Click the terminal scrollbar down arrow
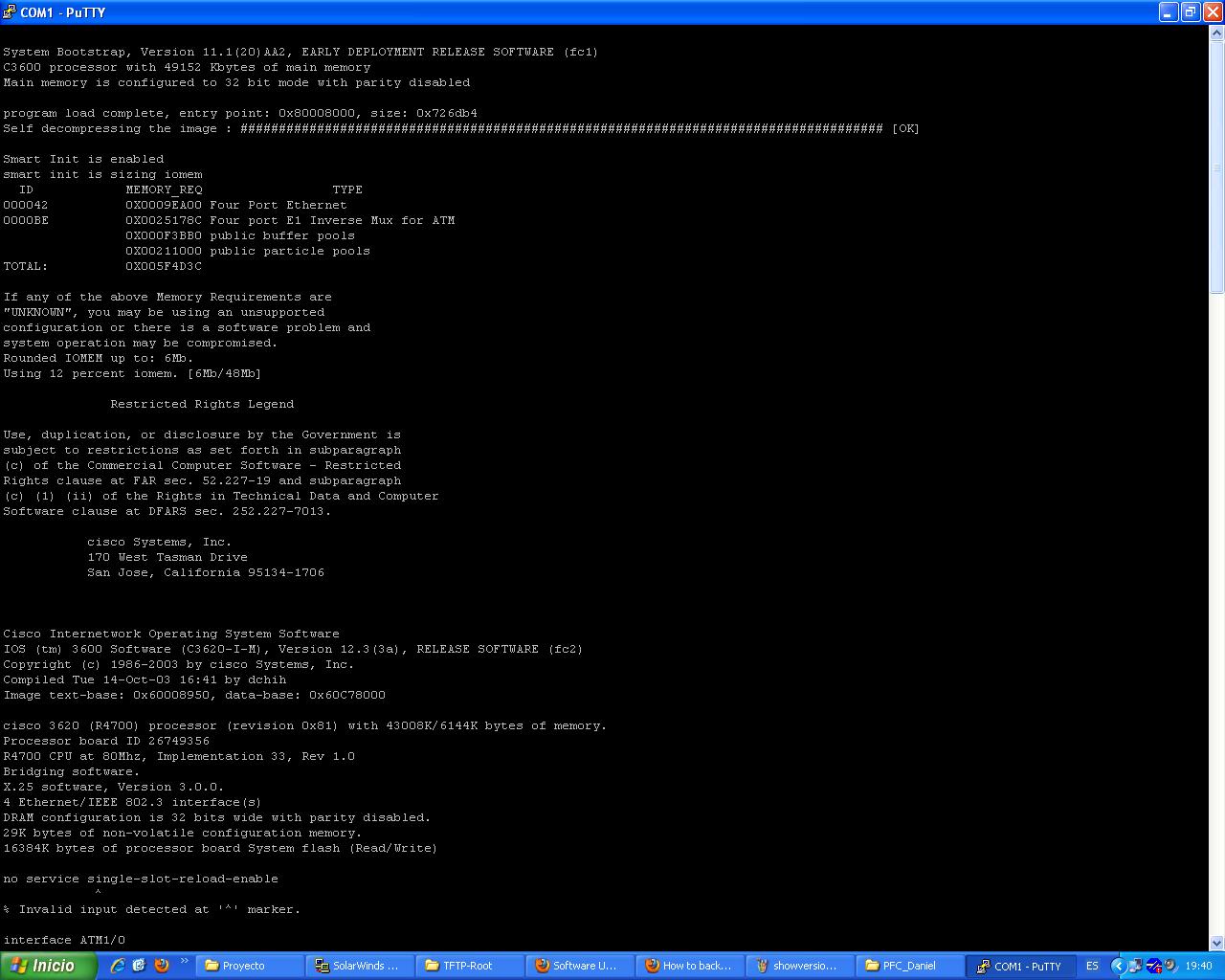The image size is (1225, 980). 1217,943
